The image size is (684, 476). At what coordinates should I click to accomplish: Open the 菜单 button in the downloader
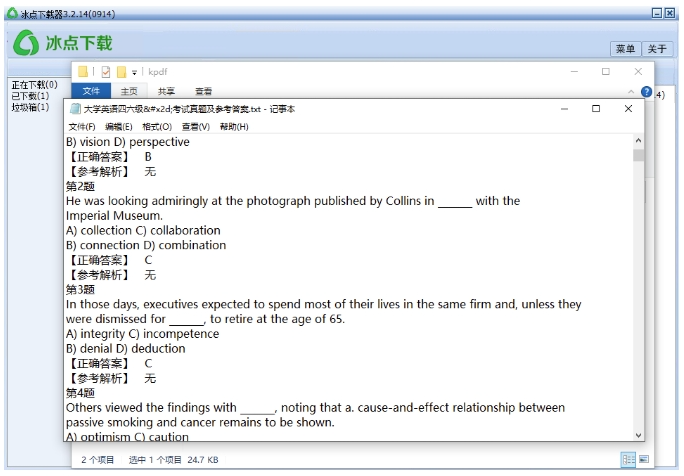[625, 48]
